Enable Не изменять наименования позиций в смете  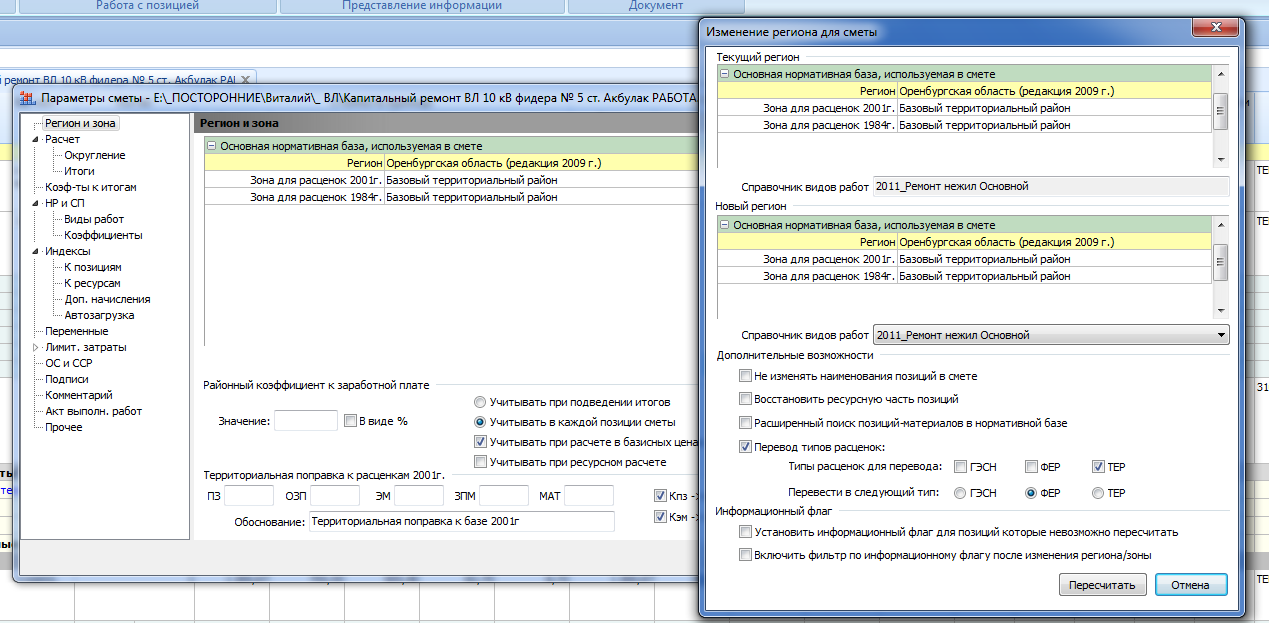tap(745, 376)
